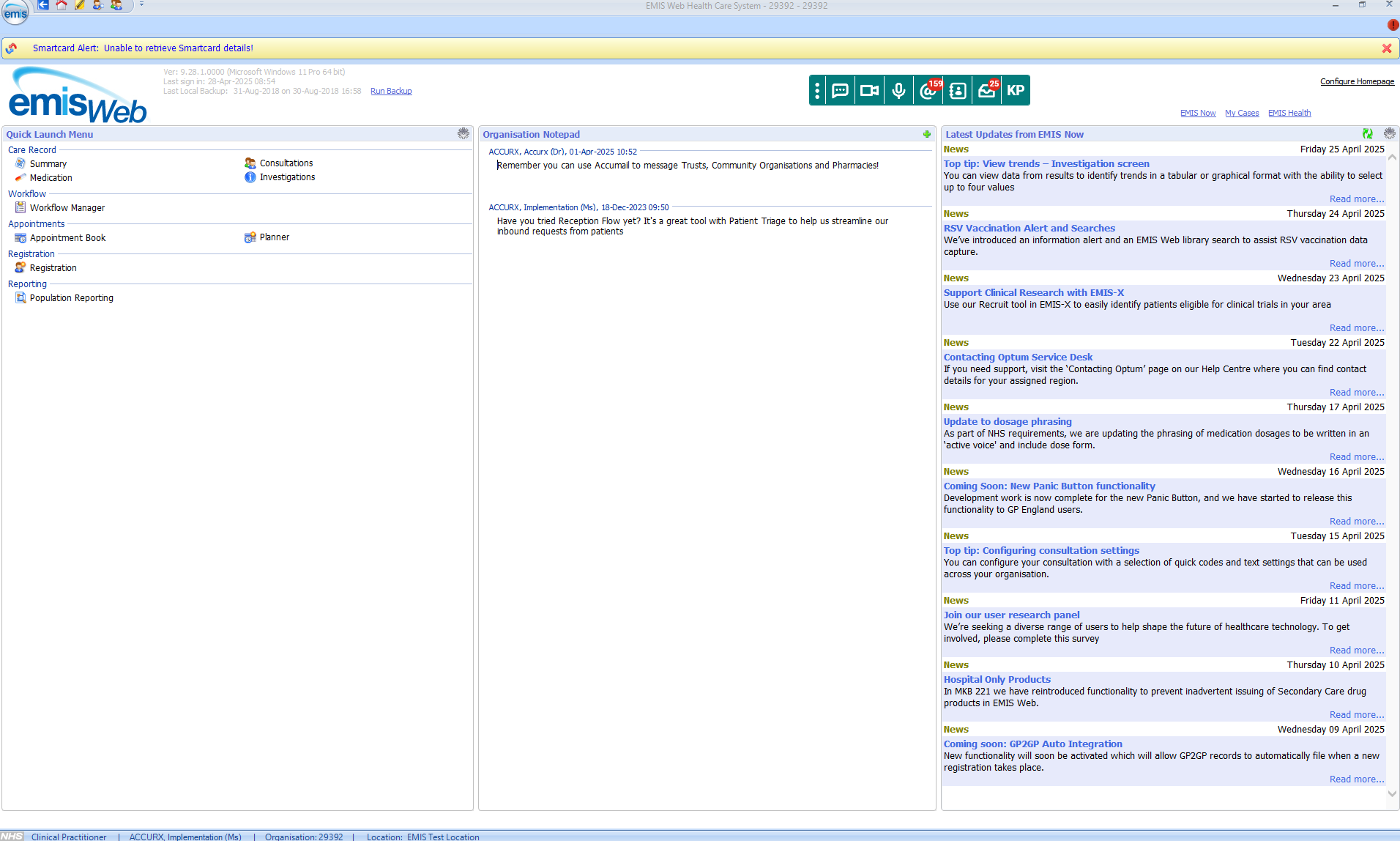Image resolution: width=1400 pixels, height=841 pixels.
Task: Open 'Contacting Optum Service Desk' article
Action: click(1018, 357)
